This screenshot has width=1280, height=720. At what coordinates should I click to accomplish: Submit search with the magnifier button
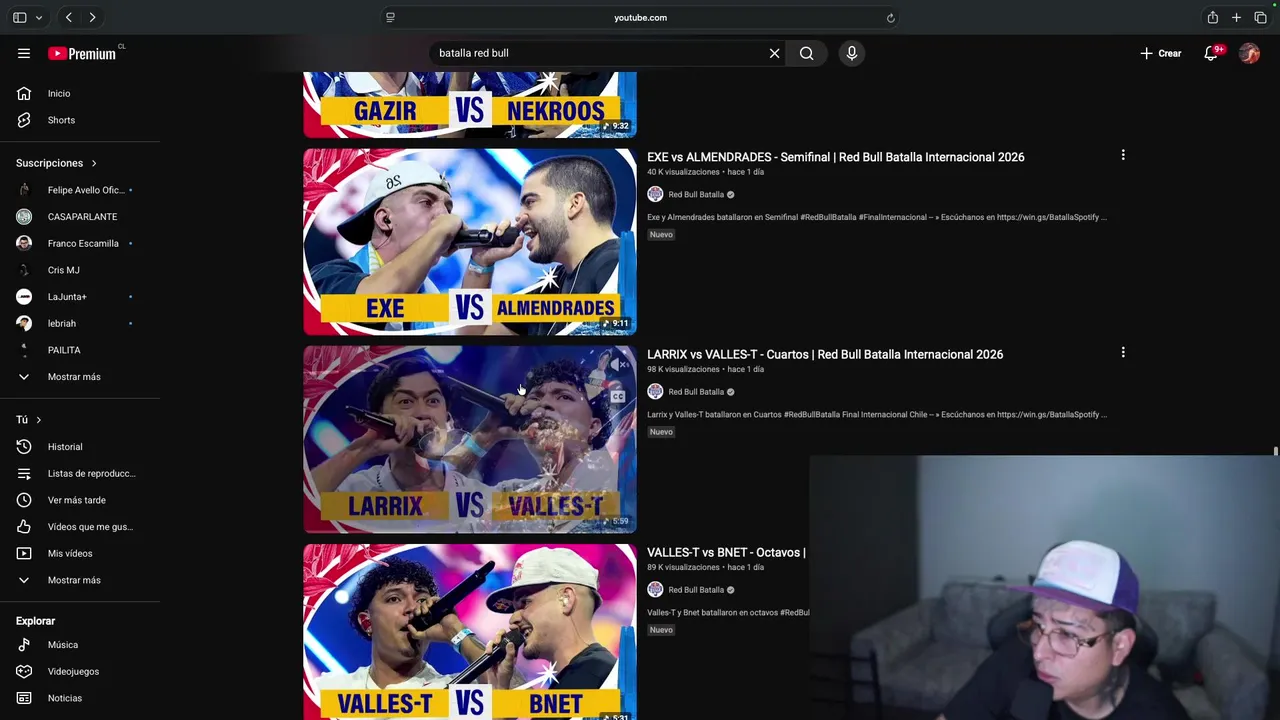point(806,53)
